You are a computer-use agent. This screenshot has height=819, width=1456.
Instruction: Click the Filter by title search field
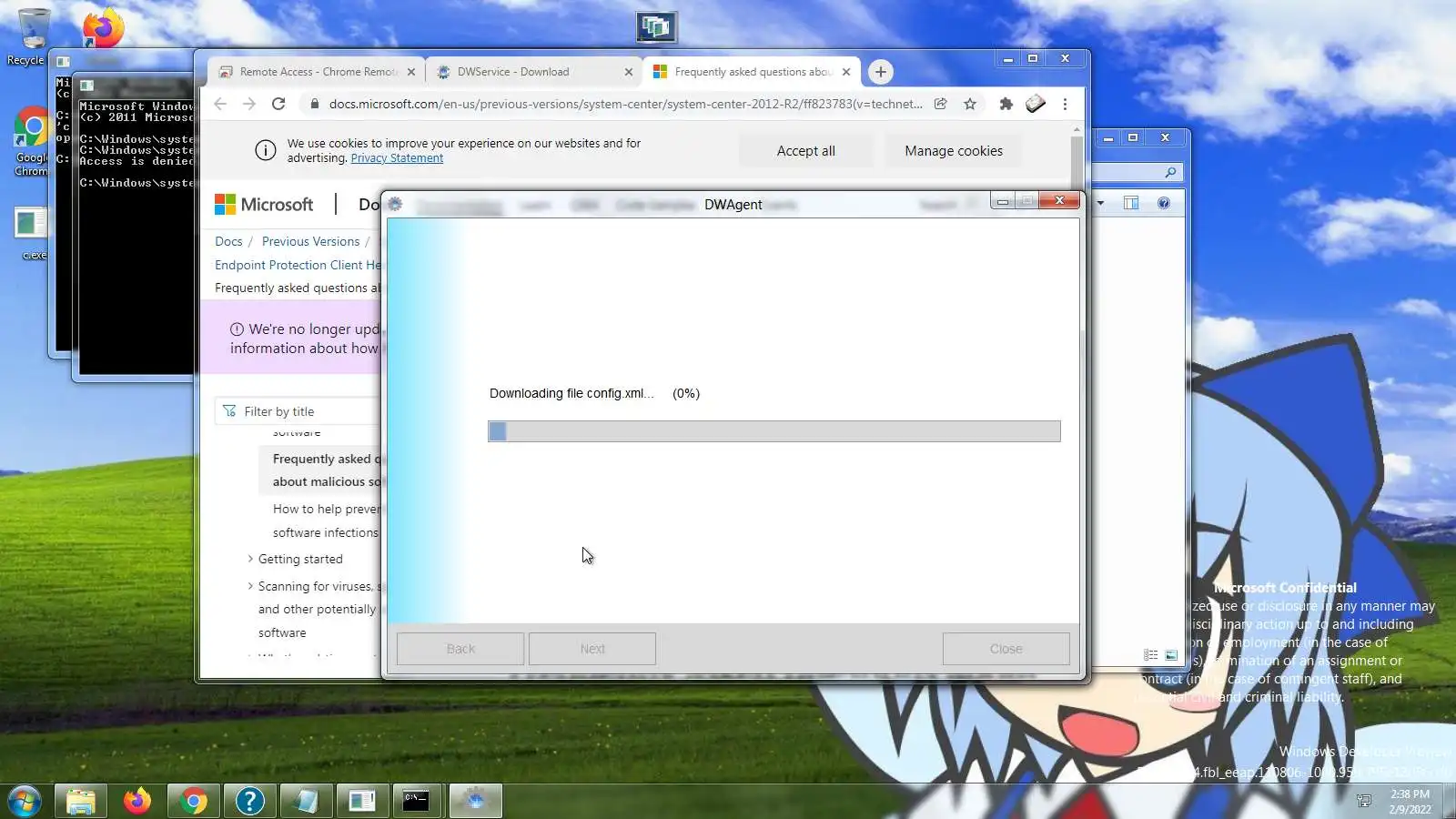(x=298, y=411)
